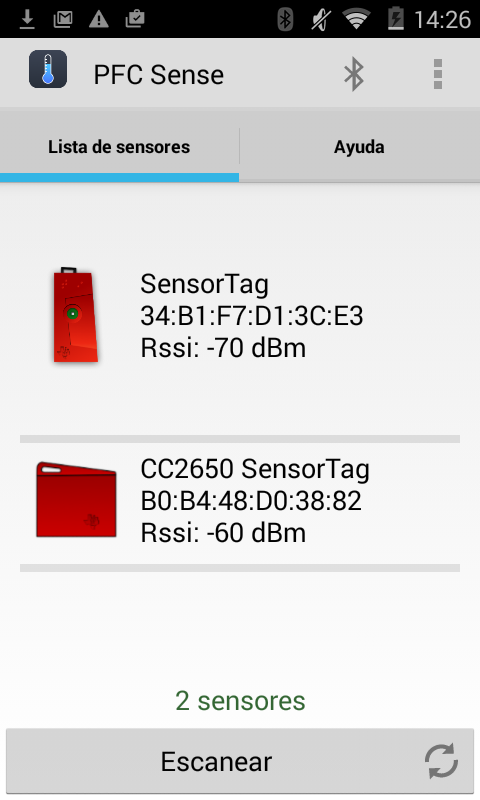Open the three-dot overflow menu

pos(438,74)
